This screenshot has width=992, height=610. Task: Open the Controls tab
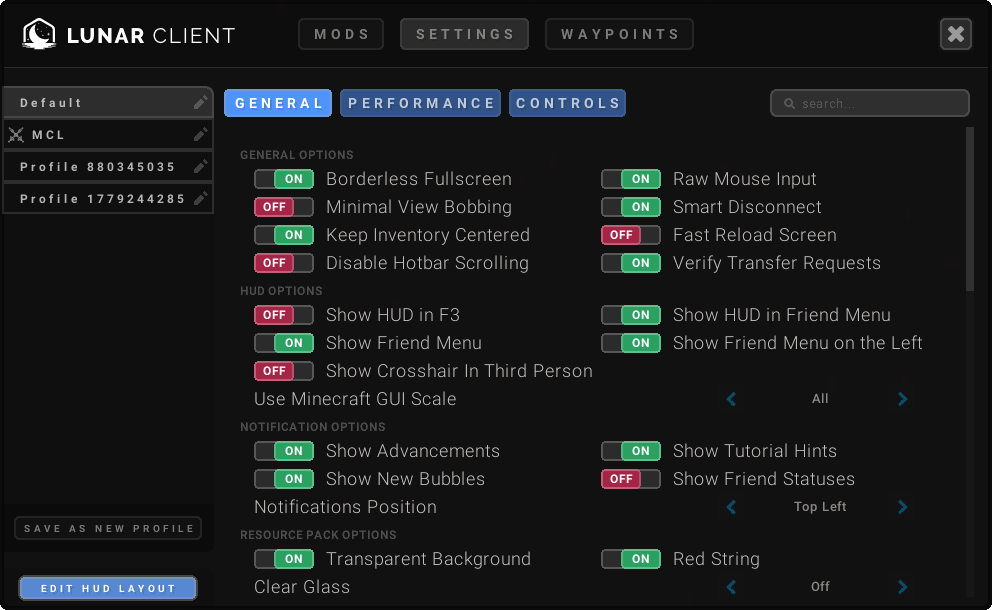click(x=568, y=103)
